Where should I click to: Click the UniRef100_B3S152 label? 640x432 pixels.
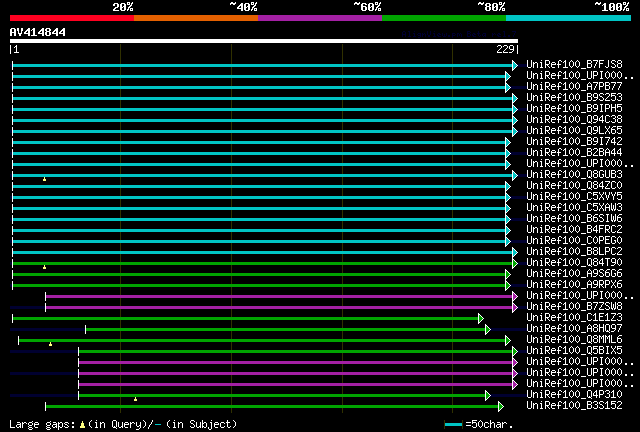point(574,406)
